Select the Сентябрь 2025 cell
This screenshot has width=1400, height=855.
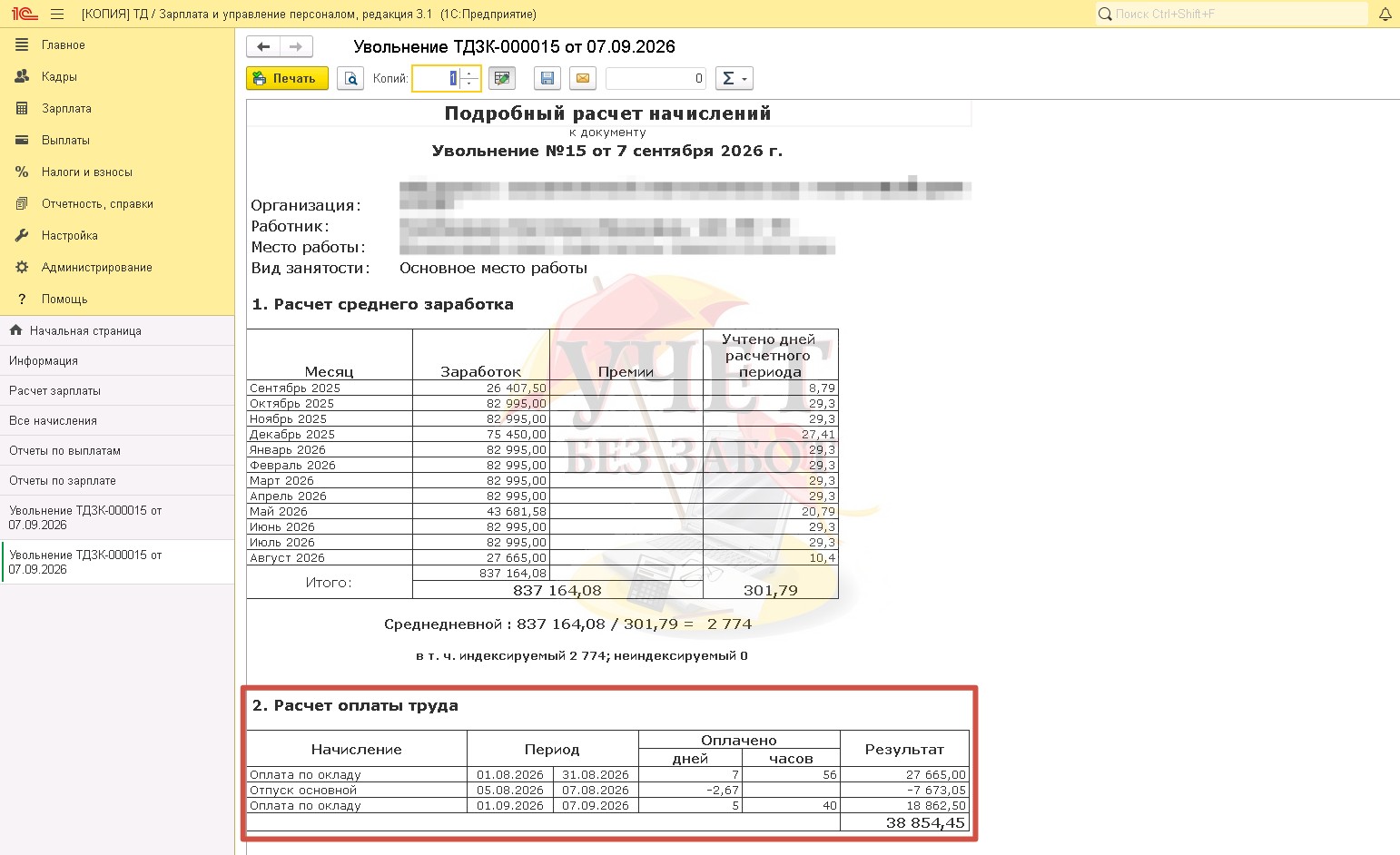coord(330,388)
